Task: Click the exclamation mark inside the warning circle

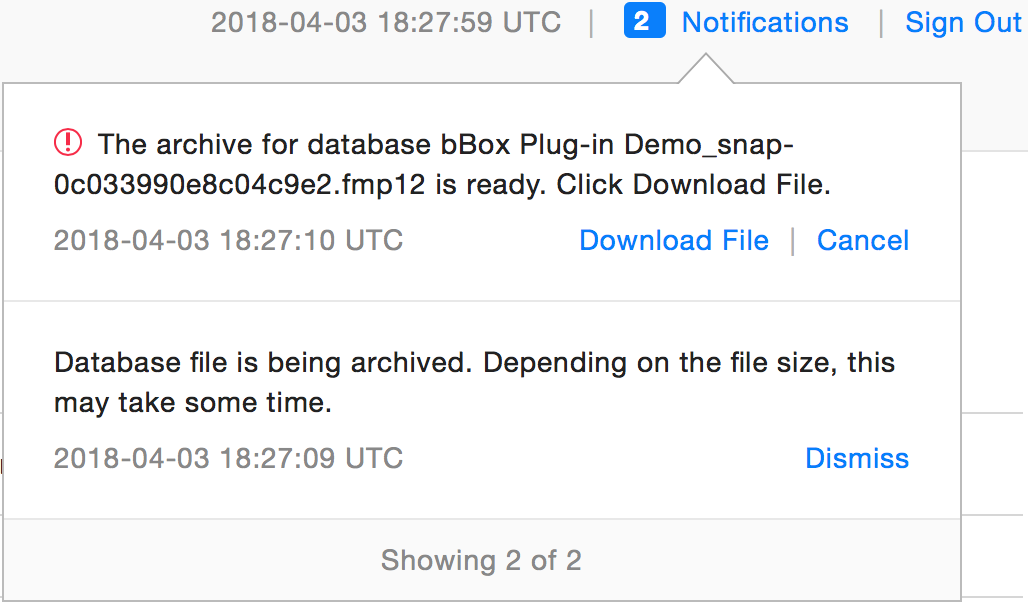Action: coord(66,143)
